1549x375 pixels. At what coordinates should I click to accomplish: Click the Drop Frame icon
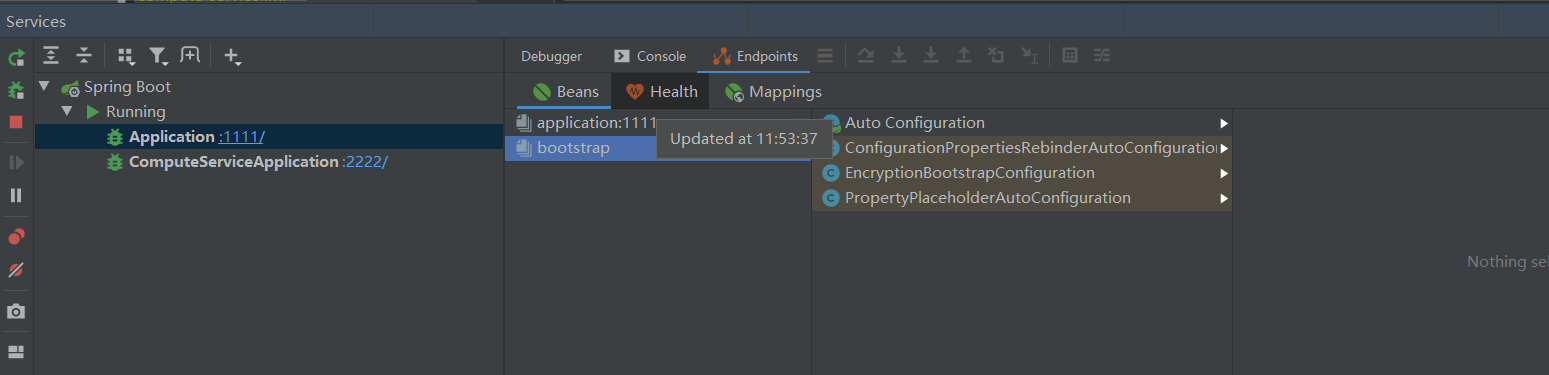point(996,56)
